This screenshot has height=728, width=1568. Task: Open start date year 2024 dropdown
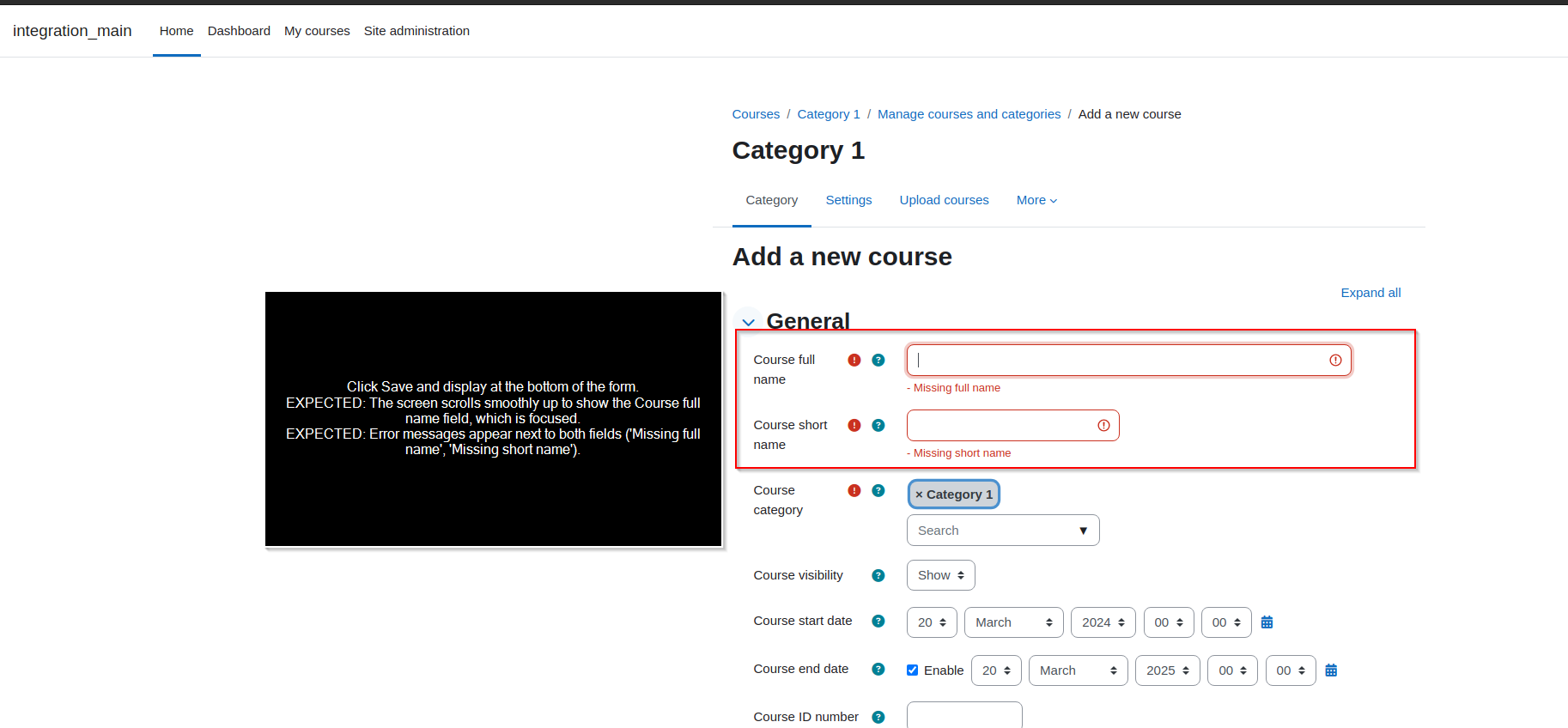coord(1103,622)
